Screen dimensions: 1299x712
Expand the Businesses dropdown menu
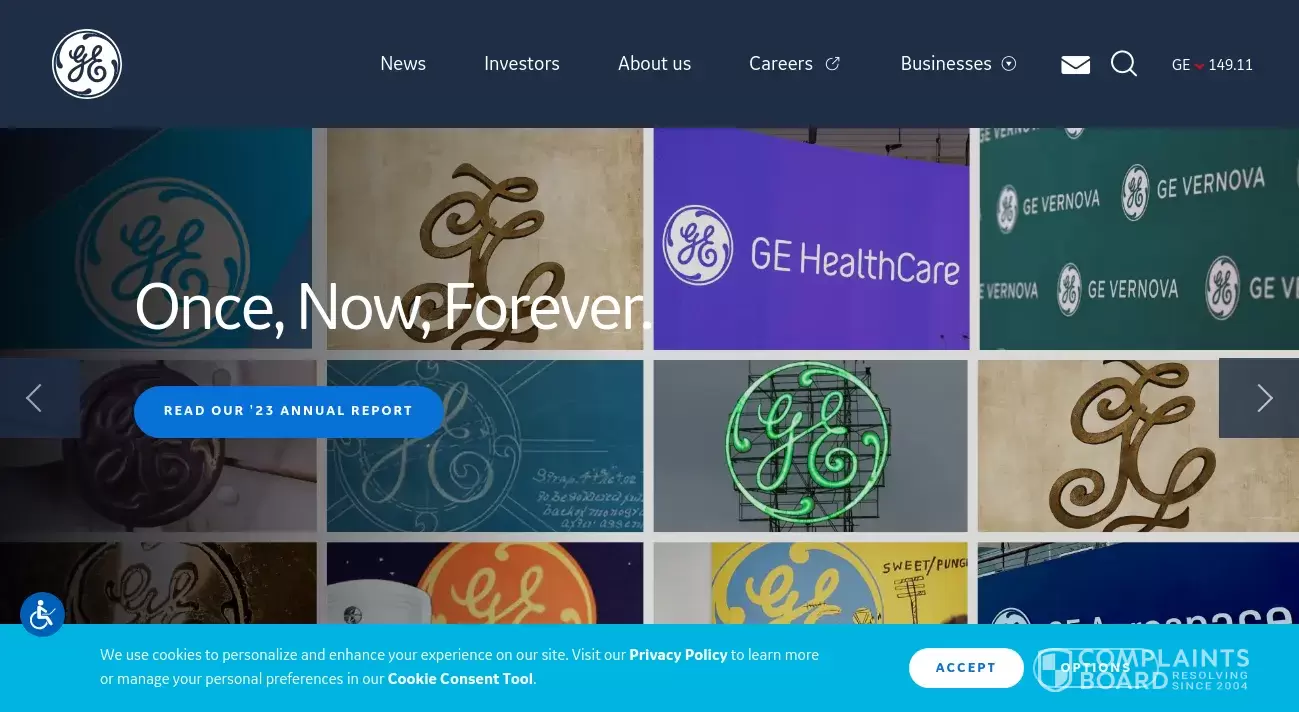958,64
